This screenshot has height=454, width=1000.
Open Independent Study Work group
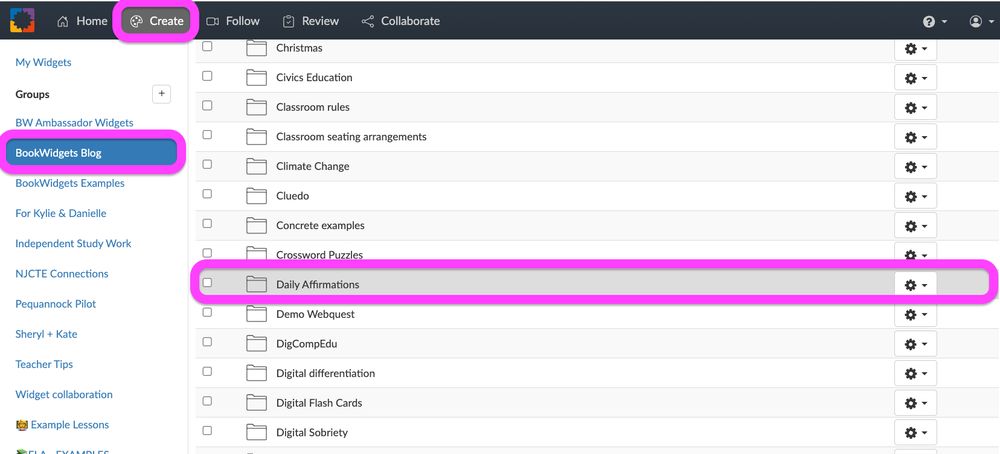[x=73, y=244]
